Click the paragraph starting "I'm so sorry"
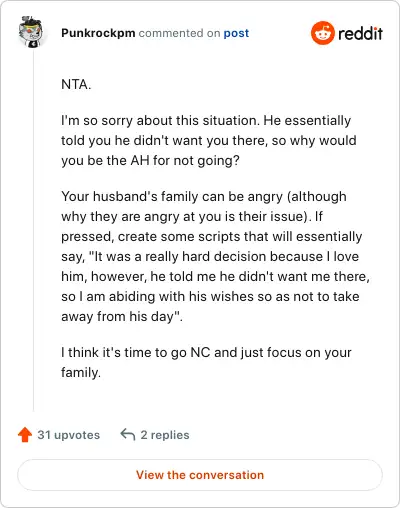 click(x=209, y=140)
